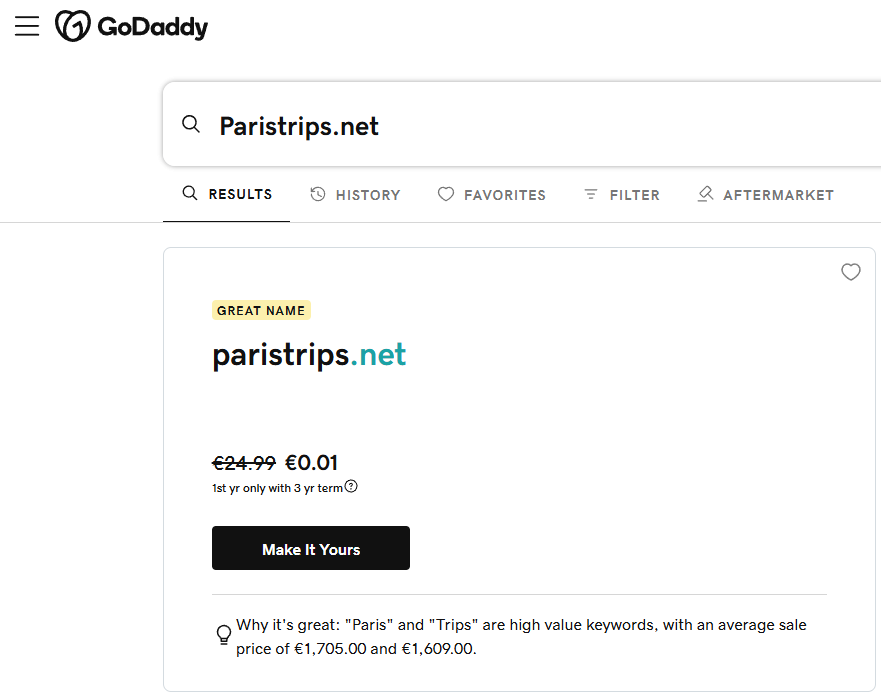This screenshot has height=694, width=881.
Task: Click the €0.01 discounted price
Action: 312,463
